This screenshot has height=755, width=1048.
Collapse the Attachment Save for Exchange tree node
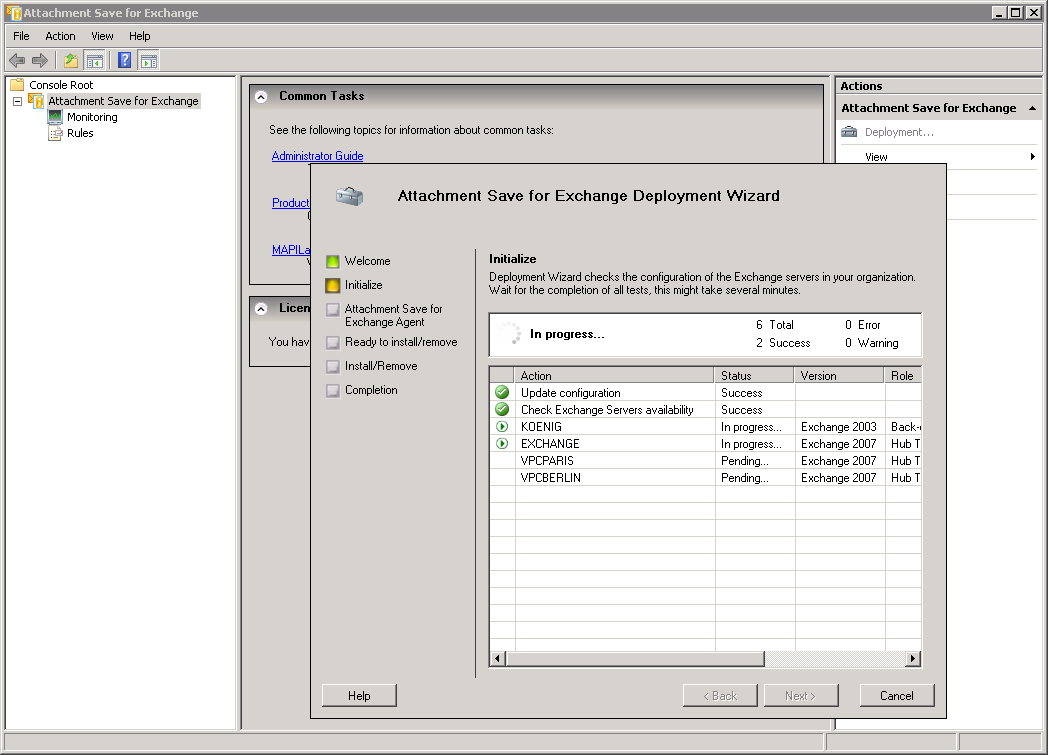18,102
